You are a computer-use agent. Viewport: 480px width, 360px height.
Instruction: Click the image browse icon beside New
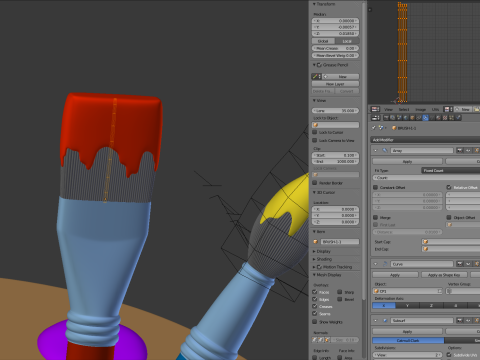pyautogui.click(x=448, y=109)
